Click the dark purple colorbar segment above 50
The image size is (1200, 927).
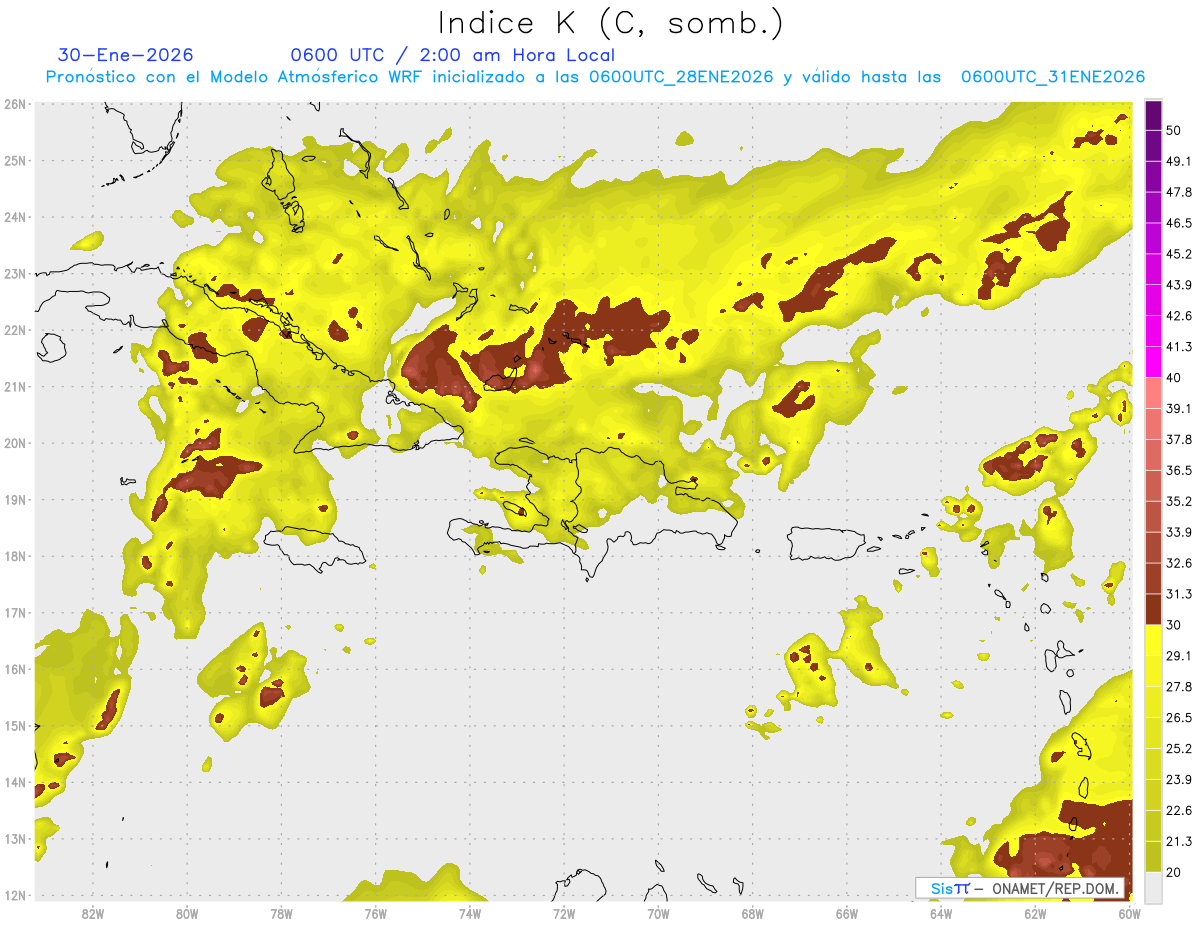pyautogui.click(x=1153, y=115)
